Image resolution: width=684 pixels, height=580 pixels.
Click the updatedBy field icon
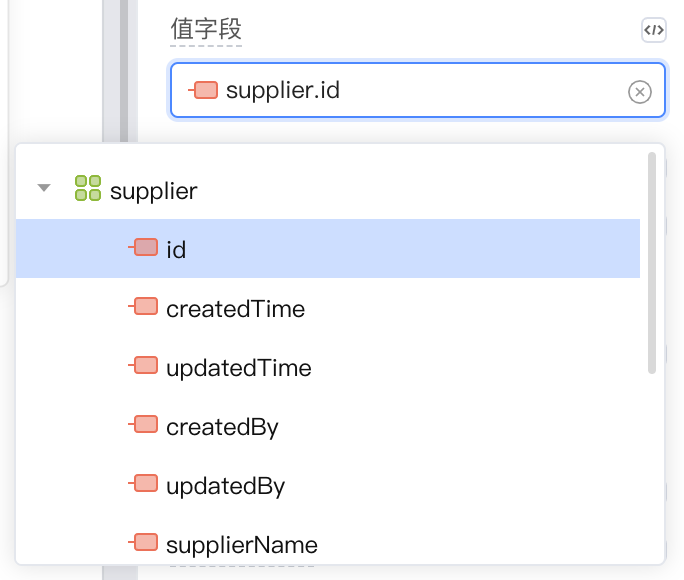tap(143, 483)
